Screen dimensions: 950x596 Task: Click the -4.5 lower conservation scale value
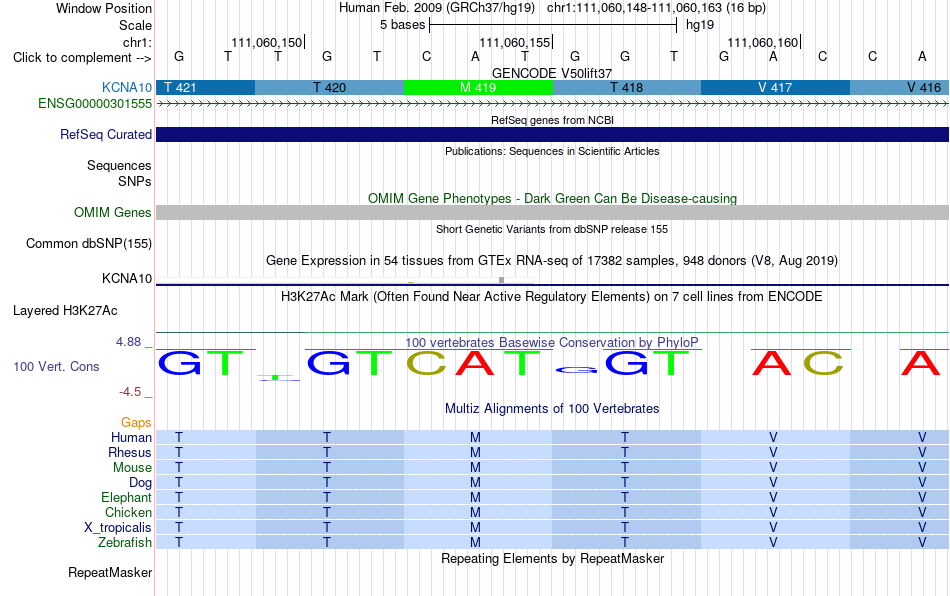tap(130, 392)
